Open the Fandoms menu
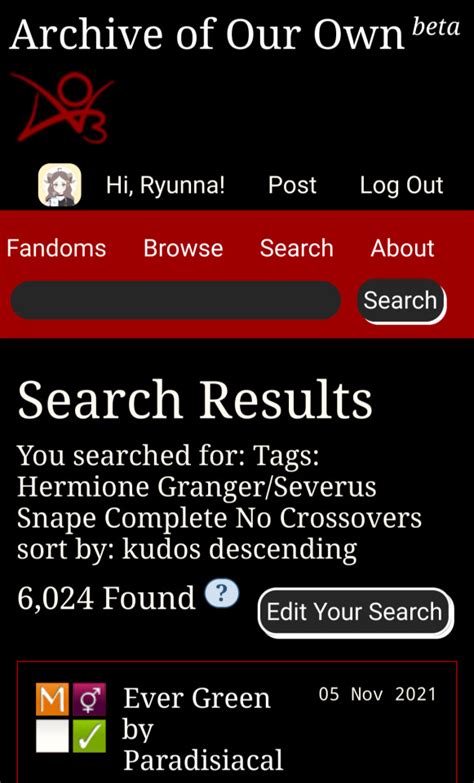Image resolution: width=474 pixels, height=783 pixels. [x=56, y=248]
